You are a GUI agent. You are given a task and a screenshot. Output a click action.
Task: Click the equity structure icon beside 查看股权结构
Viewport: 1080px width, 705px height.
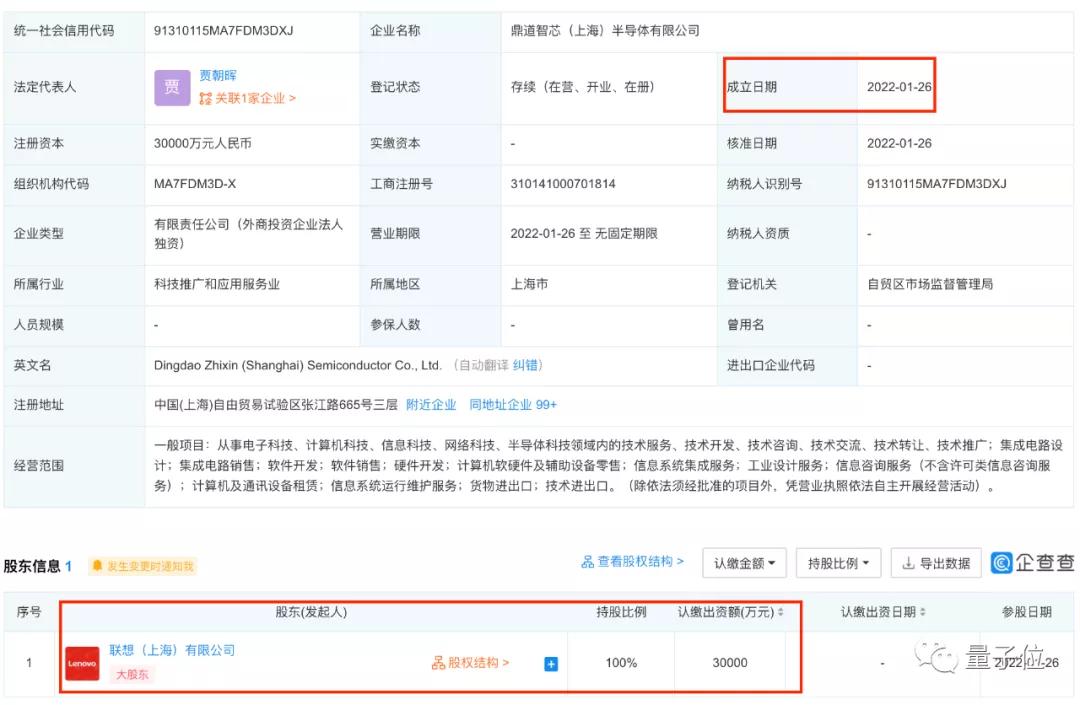tap(588, 563)
